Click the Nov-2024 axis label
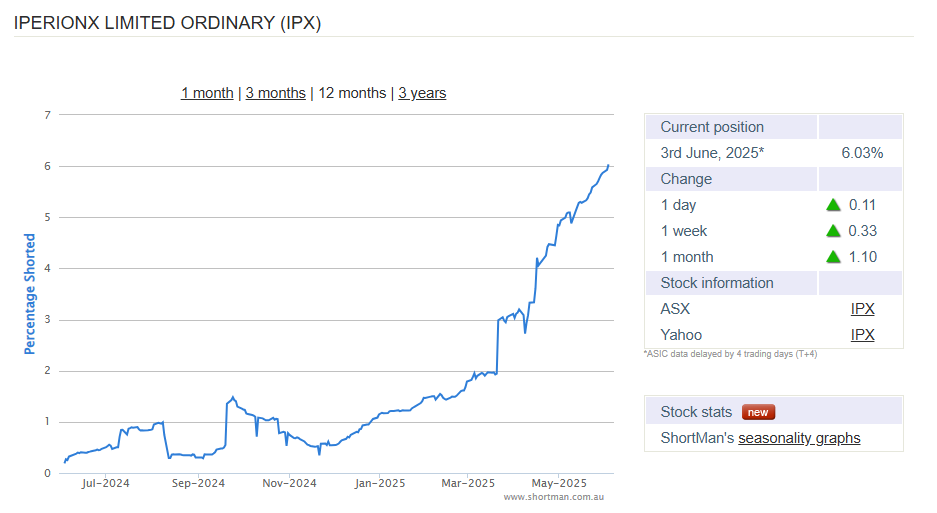 [289, 483]
